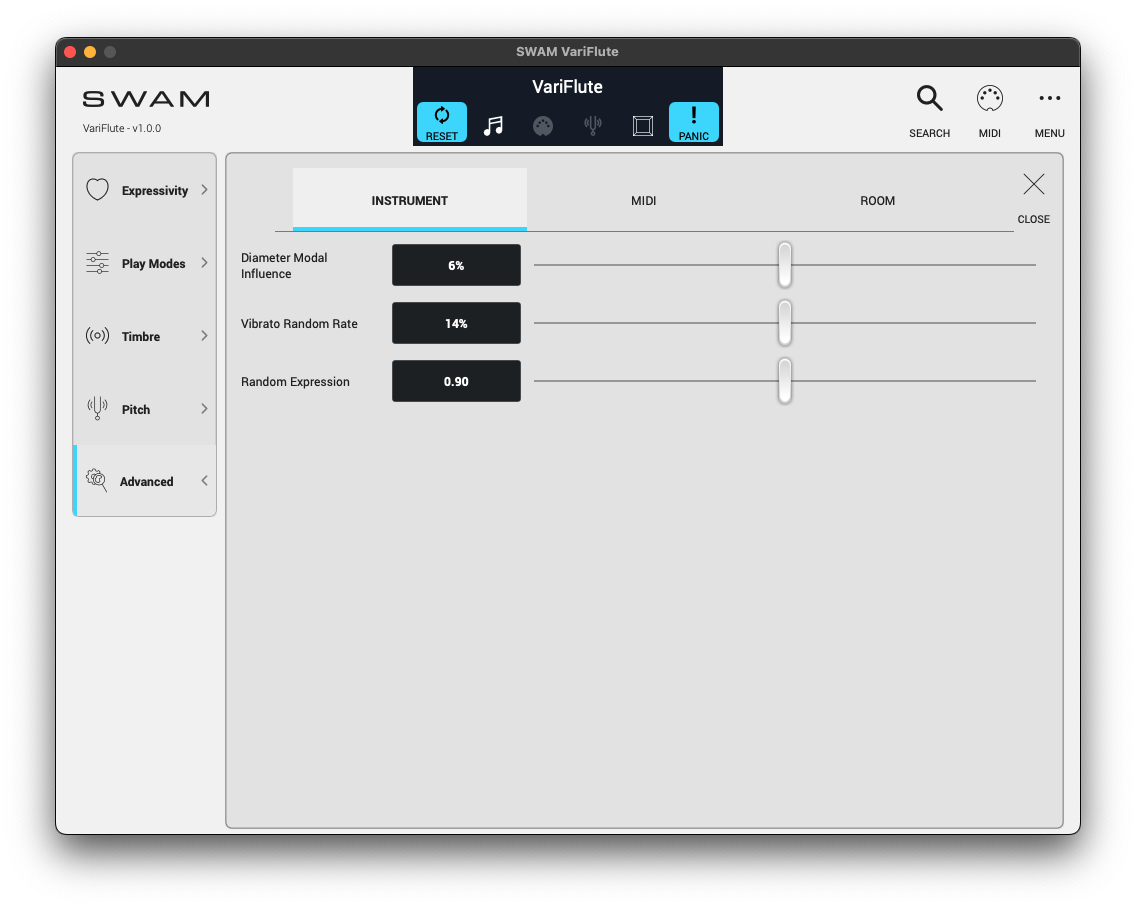Switch to the MIDI tab in panel
Screen dimensions: 1136x908
point(643,200)
